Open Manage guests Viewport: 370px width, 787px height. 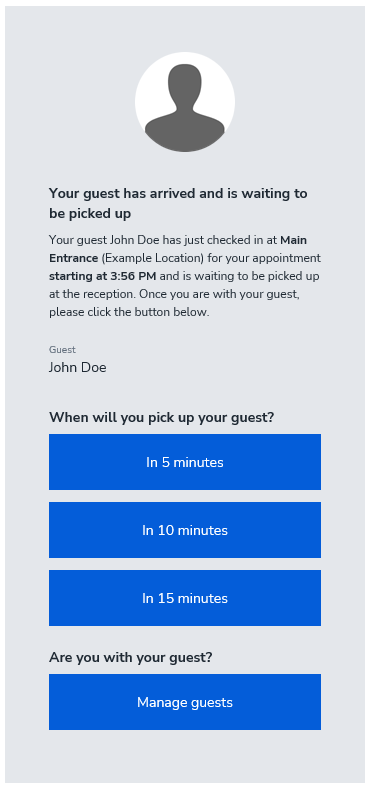[185, 702]
